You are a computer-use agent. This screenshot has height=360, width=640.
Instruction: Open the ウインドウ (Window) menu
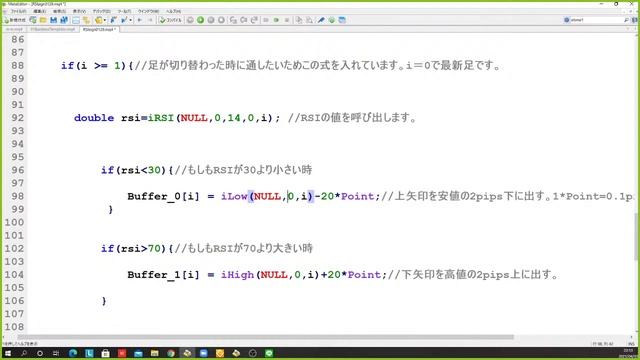148,11
